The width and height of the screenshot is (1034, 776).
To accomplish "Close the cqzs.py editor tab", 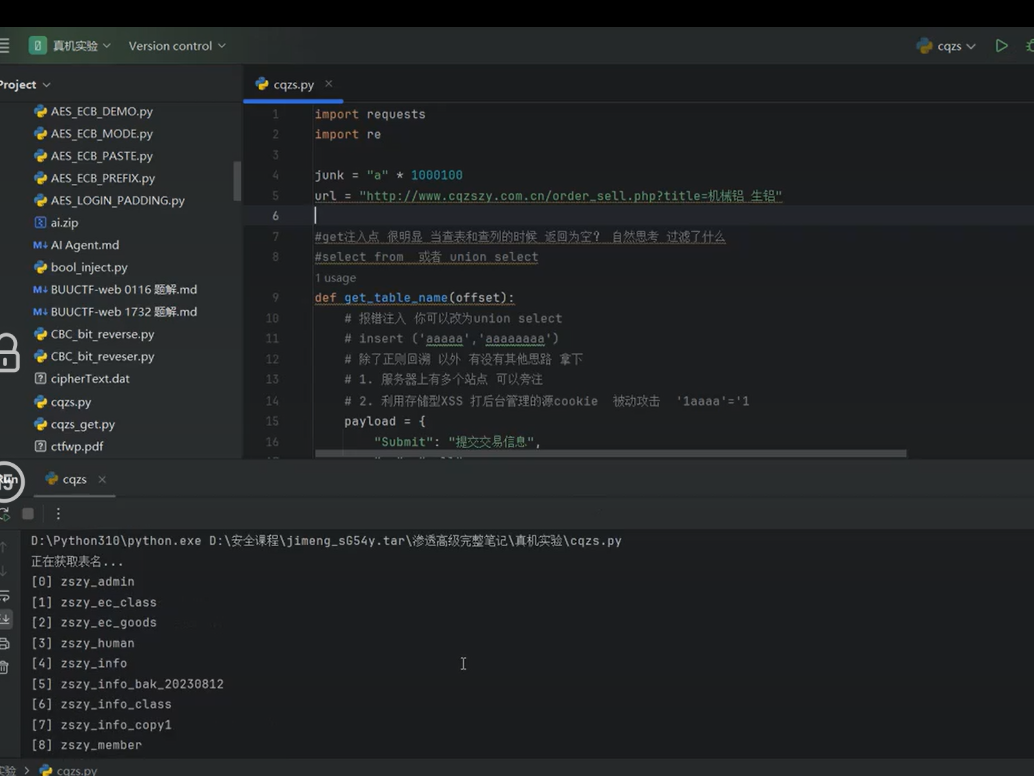I will pos(328,84).
